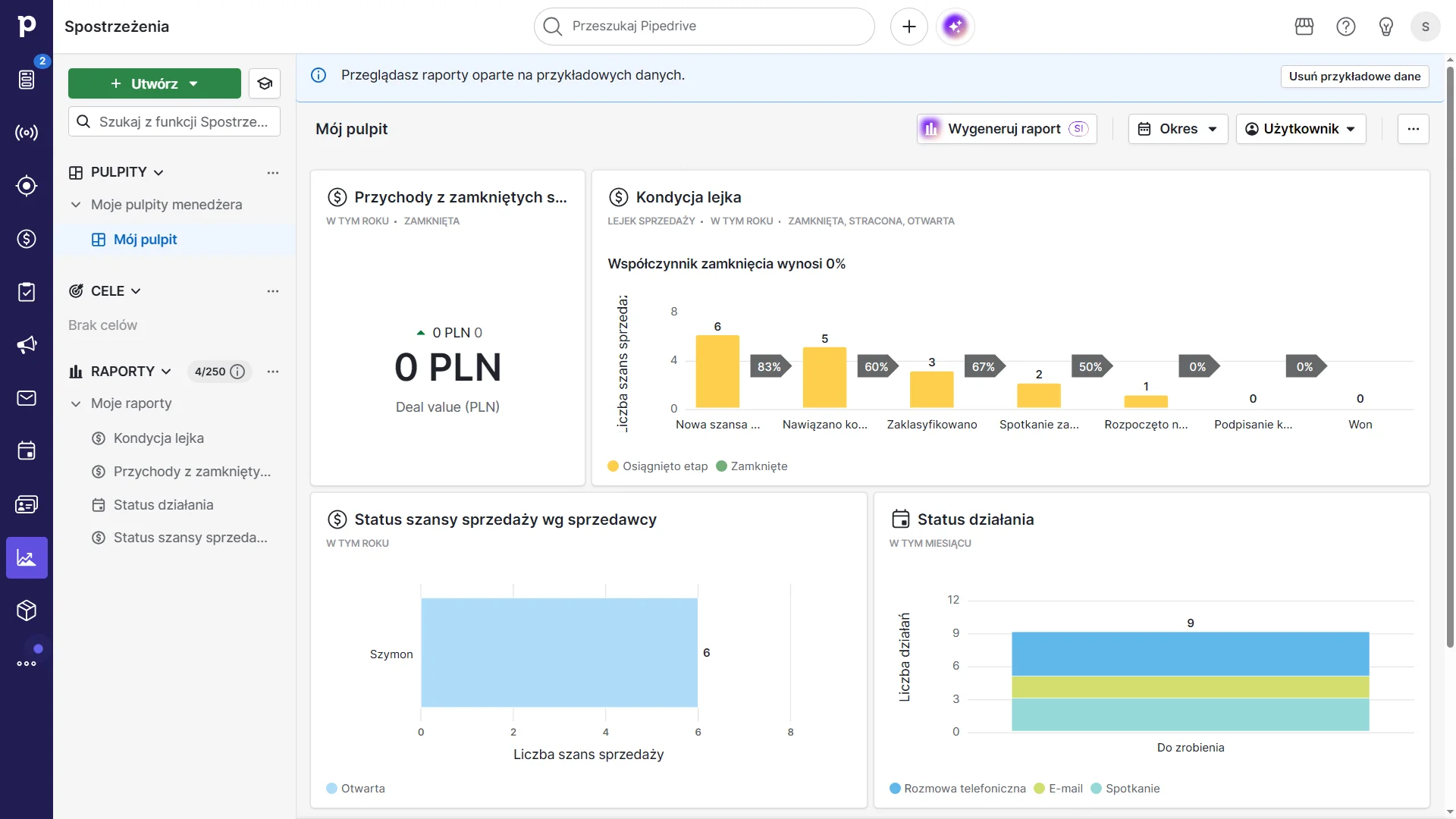Open the Calendar activities icon in sidebar
Screen dimensions: 1456x819
point(27,451)
